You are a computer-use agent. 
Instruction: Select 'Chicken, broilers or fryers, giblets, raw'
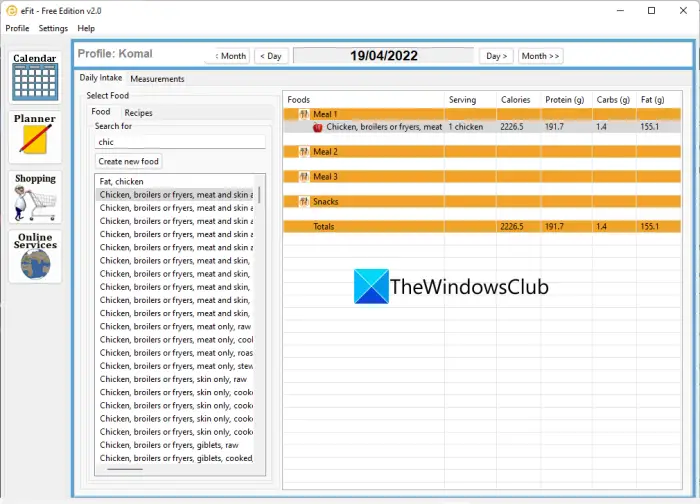(x=175, y=445)
